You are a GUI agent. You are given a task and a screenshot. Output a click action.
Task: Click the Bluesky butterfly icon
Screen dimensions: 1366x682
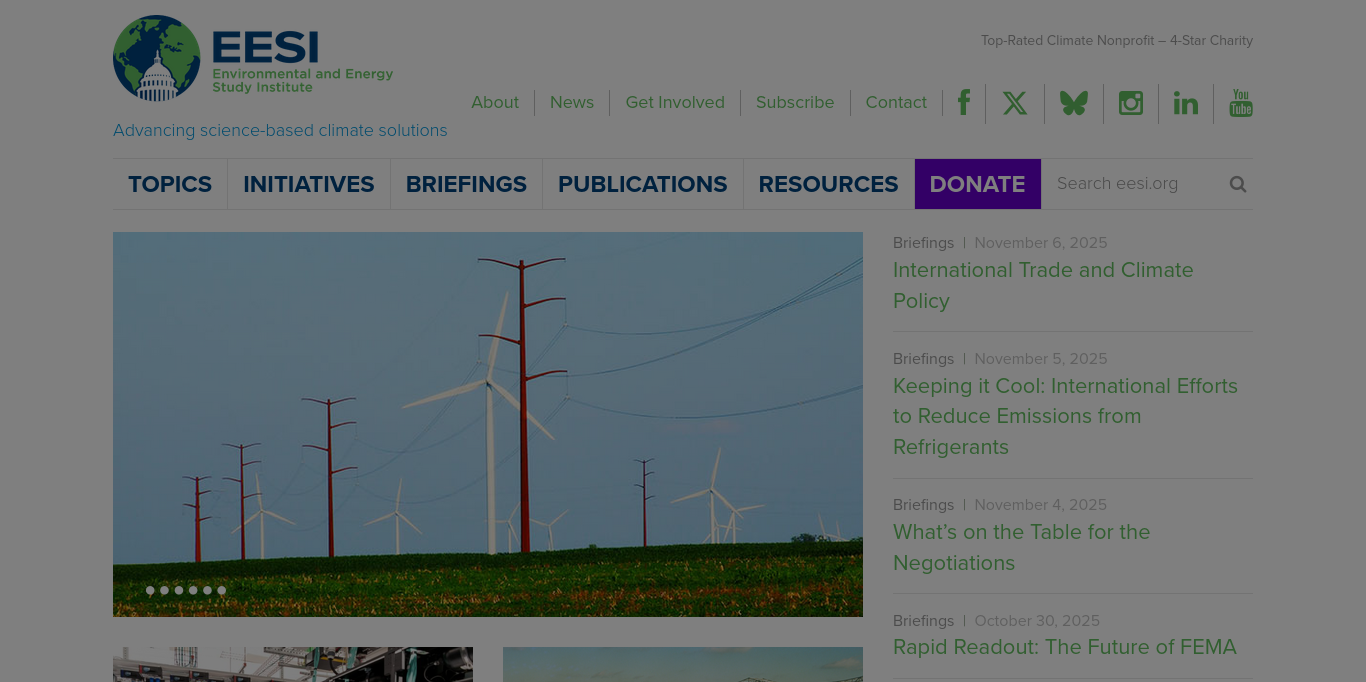[x=1074, y=103]
